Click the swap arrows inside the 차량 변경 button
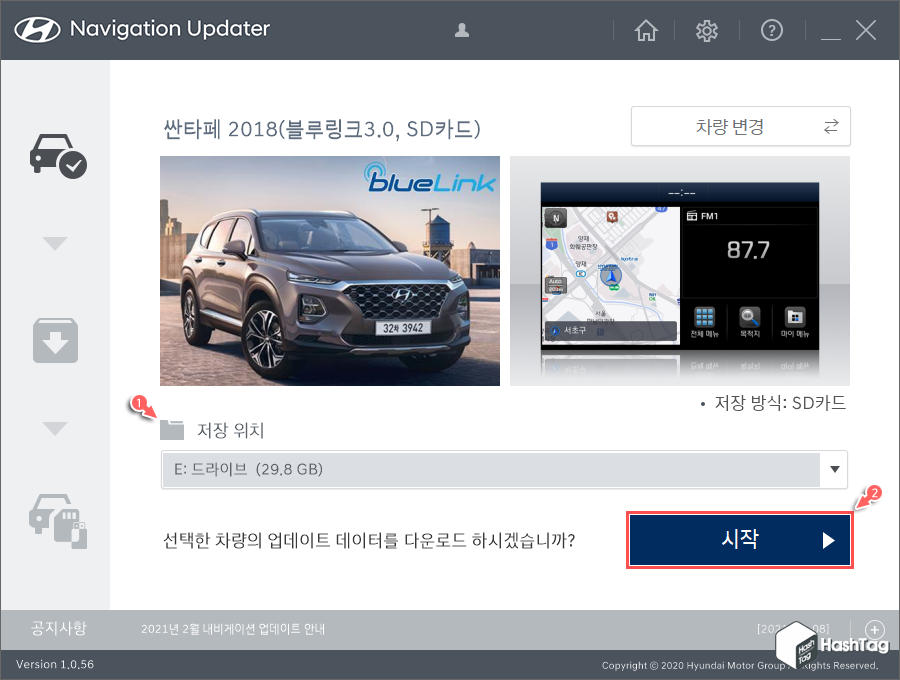 click(830, 126)
